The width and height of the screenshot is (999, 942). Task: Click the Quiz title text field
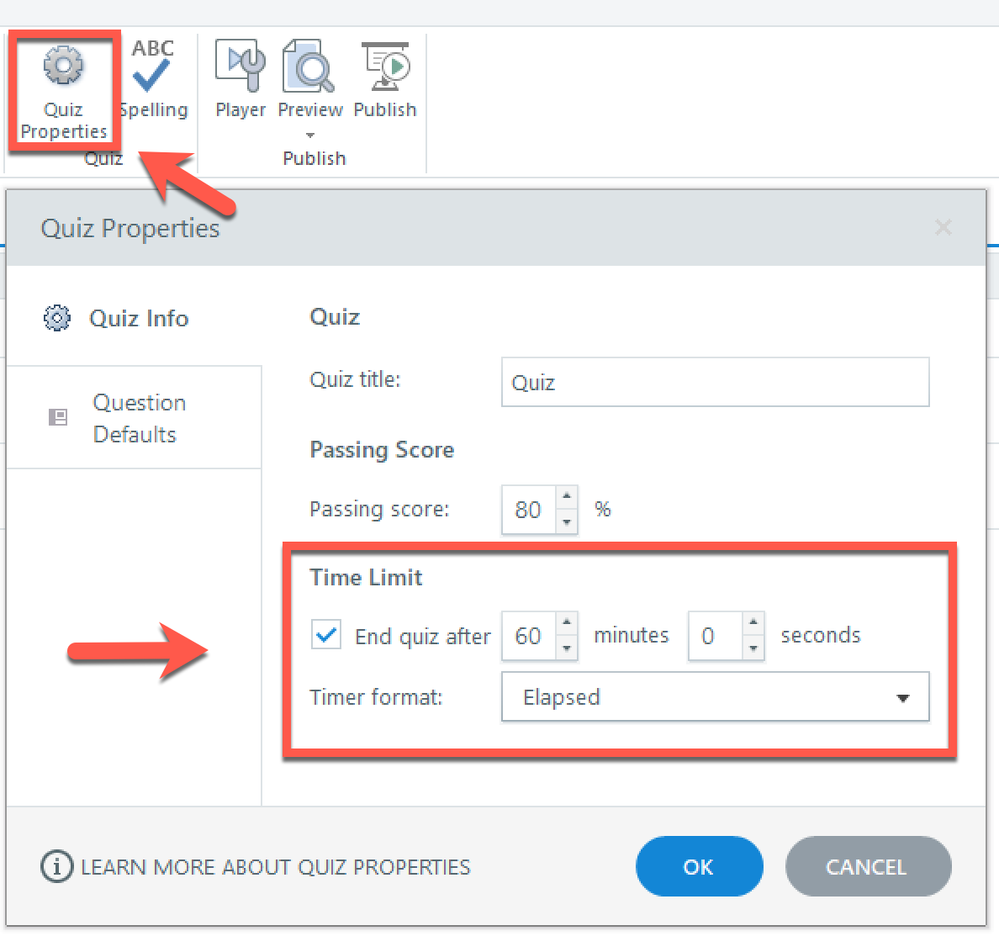click(714, 382)
